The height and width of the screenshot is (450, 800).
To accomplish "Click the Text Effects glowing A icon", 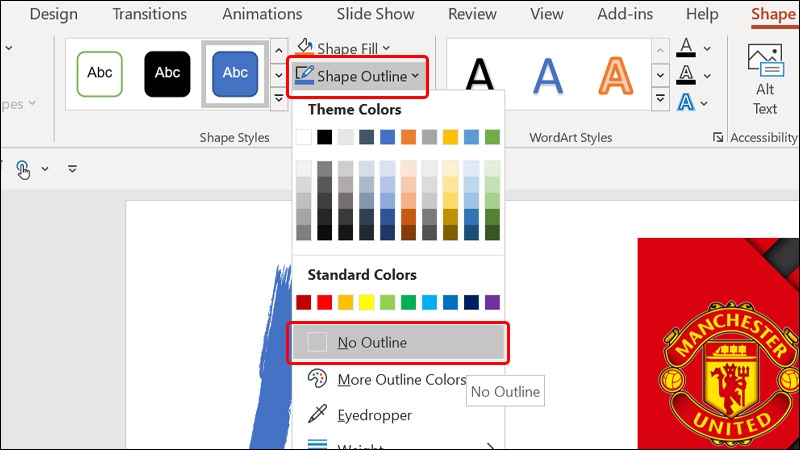I will [x=686, y=103].
